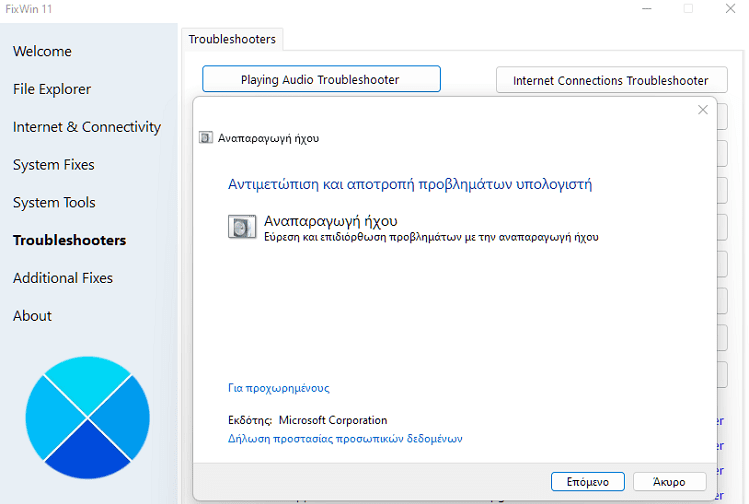
Task: Click the heading Αντιμετώπιση και αποτροπή προβλημάτων υπολογιστή
Action: click(410, 184)
